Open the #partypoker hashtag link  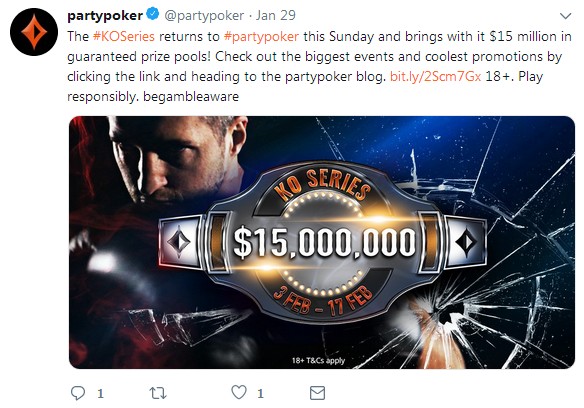261,37
